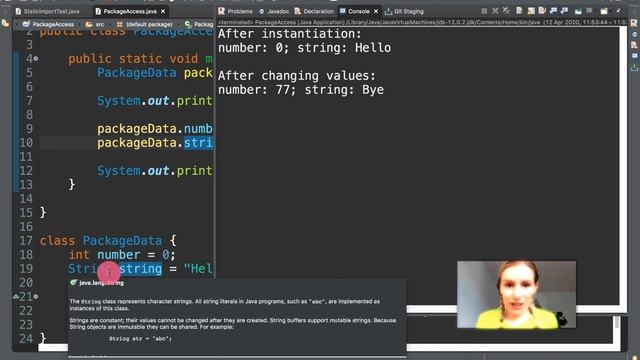Image resolution: width=640 pixels, height=360 pixels.
Task: Click java.lang.String header in hover tooltip
Action: (101, 282)
